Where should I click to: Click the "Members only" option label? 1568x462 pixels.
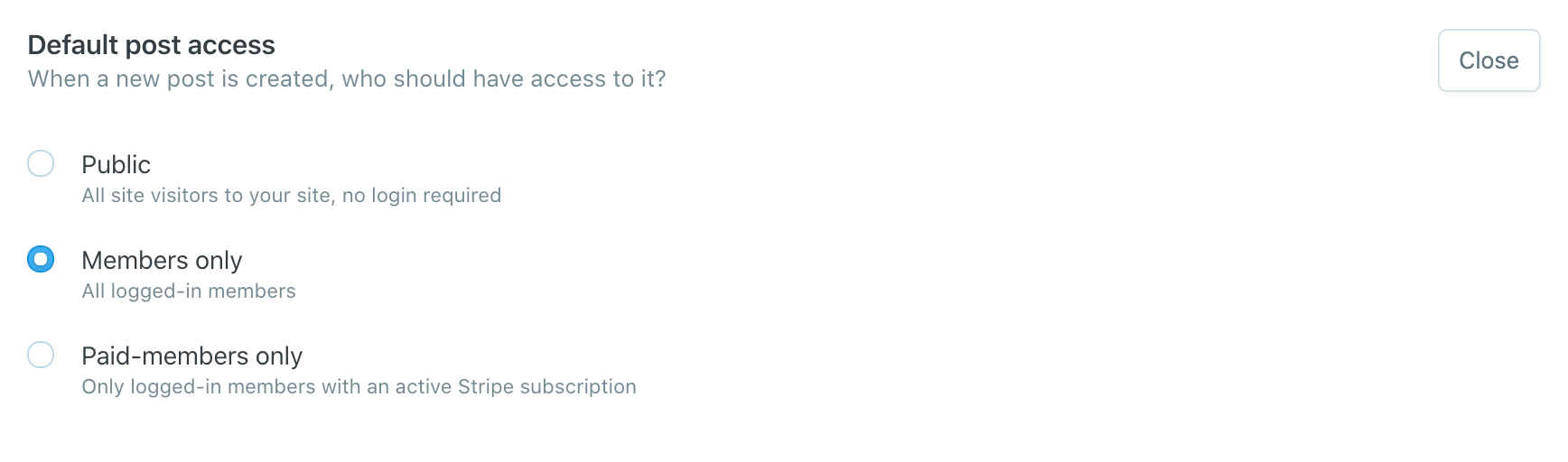tap(162, 260)
